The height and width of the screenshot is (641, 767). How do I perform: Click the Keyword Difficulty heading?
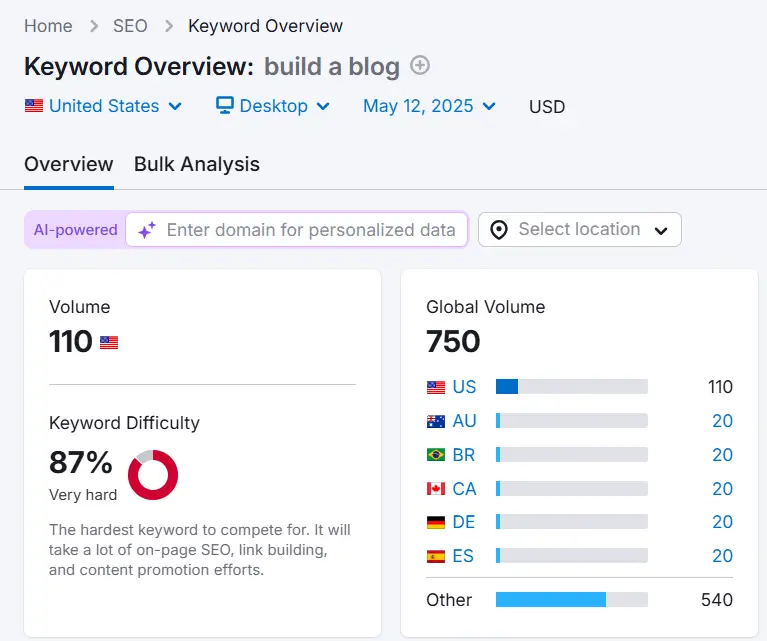pos(124,423)
